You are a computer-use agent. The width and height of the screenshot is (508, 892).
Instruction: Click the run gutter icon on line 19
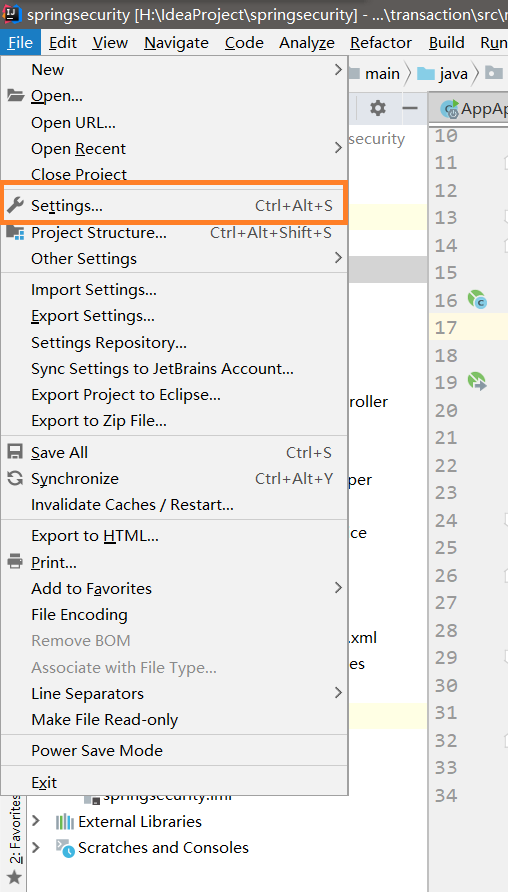click(x=477, y=381)
